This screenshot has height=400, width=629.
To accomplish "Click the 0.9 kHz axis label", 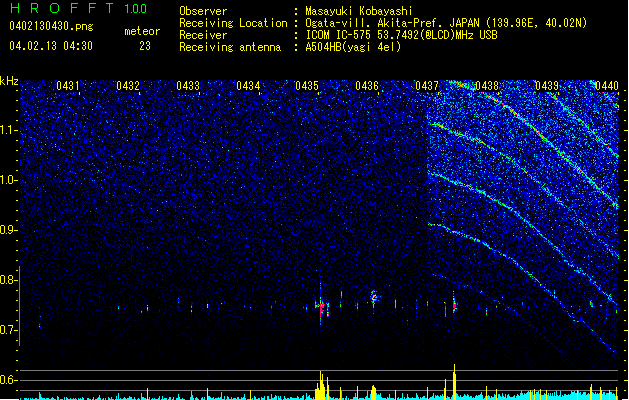I will point(8,230).
